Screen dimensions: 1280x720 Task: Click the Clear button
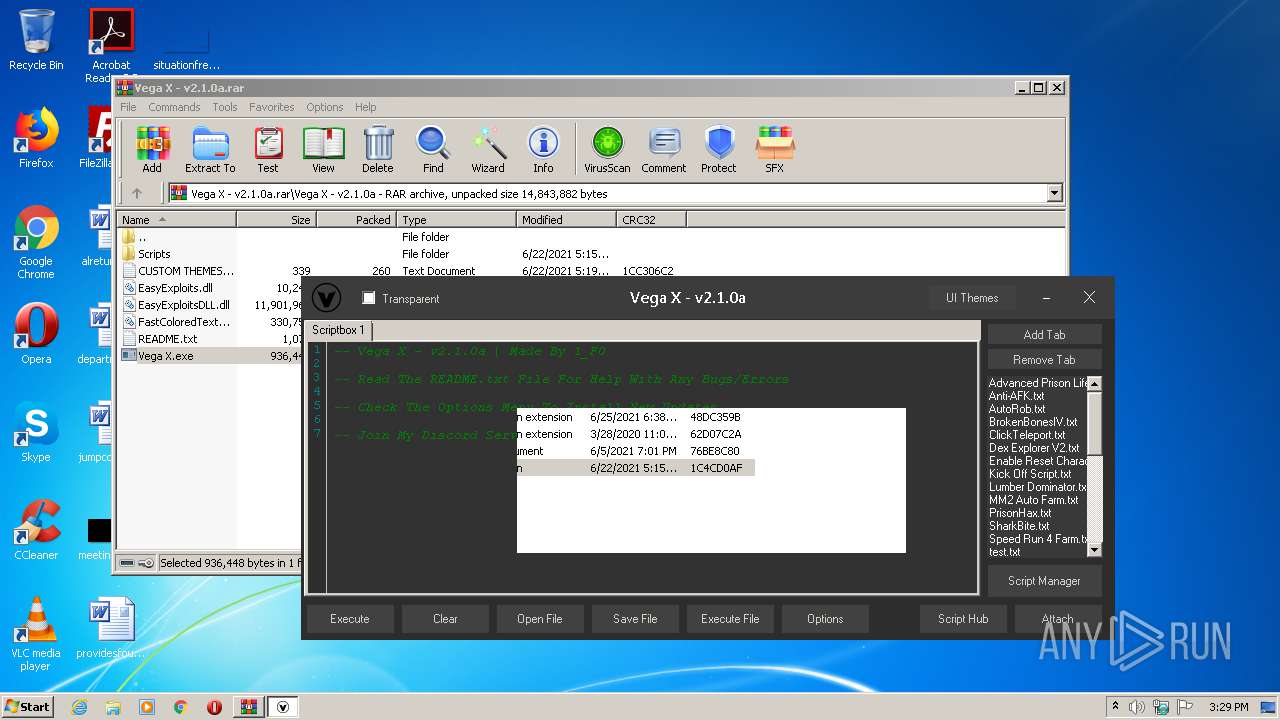(x=445, y=619)
